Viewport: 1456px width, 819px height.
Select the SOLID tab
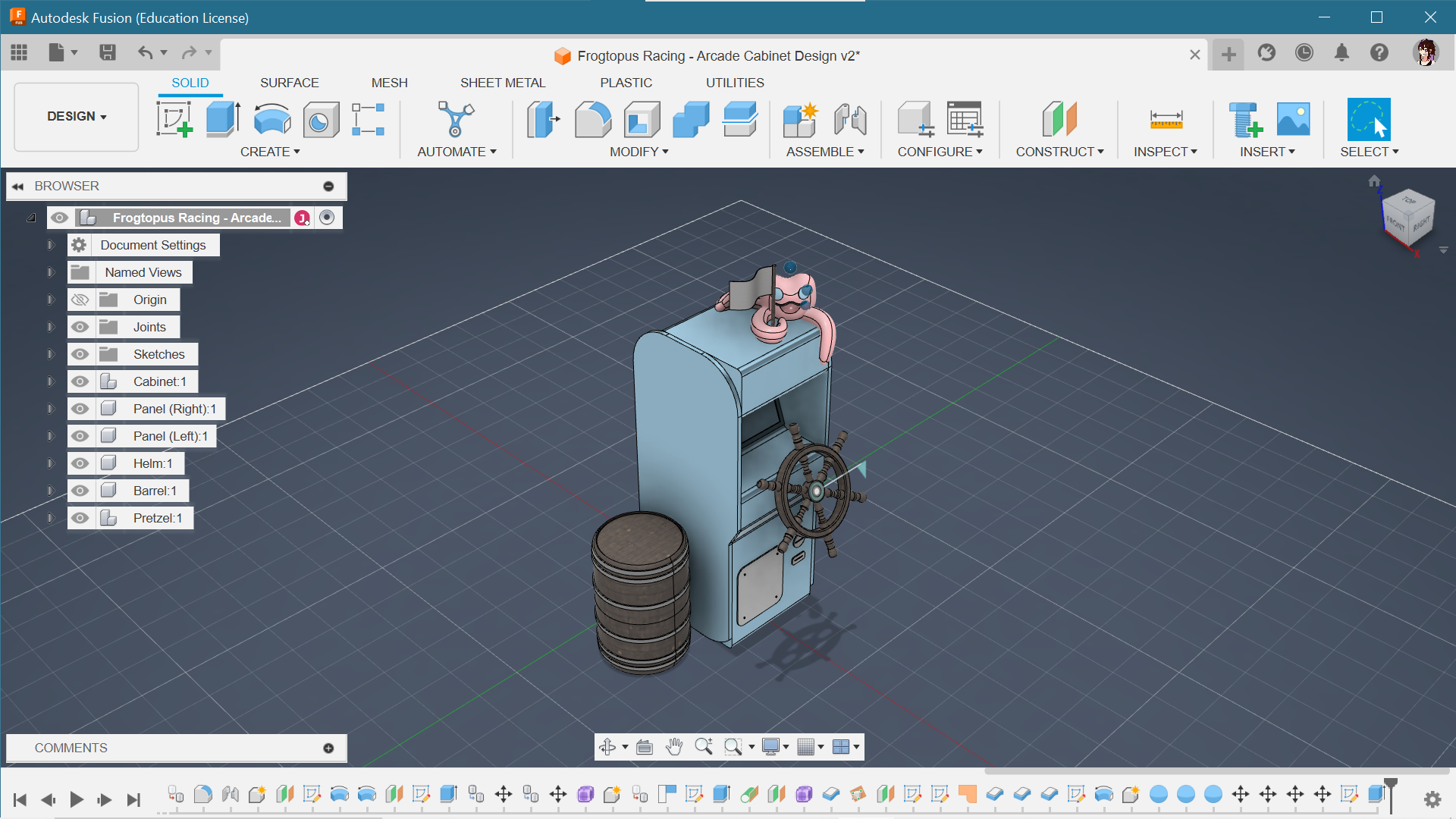click(x=190, y=83)
